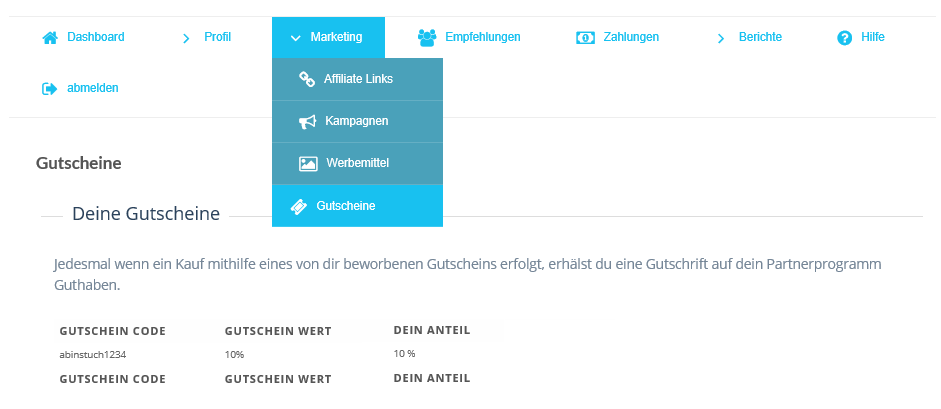
Task: Click the Hilfe question mark icon
Action: (x=844, y=38)
